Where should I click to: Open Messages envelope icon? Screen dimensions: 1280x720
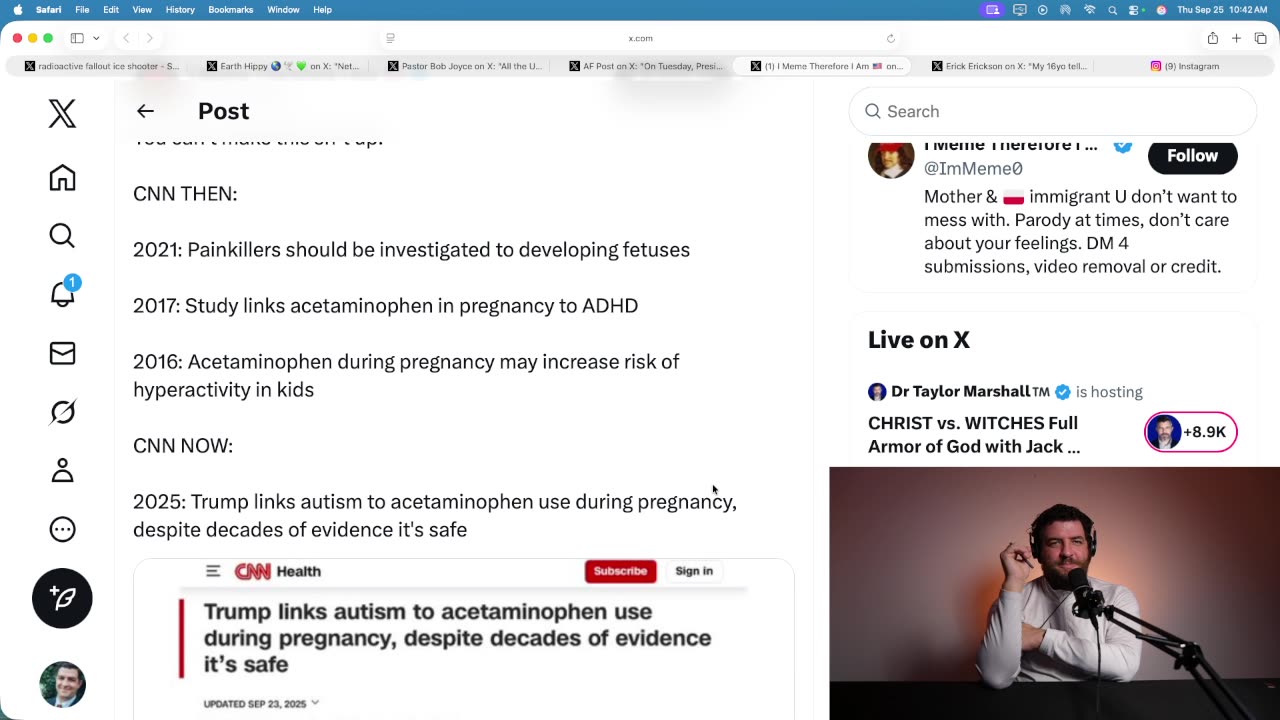[62, 353]
